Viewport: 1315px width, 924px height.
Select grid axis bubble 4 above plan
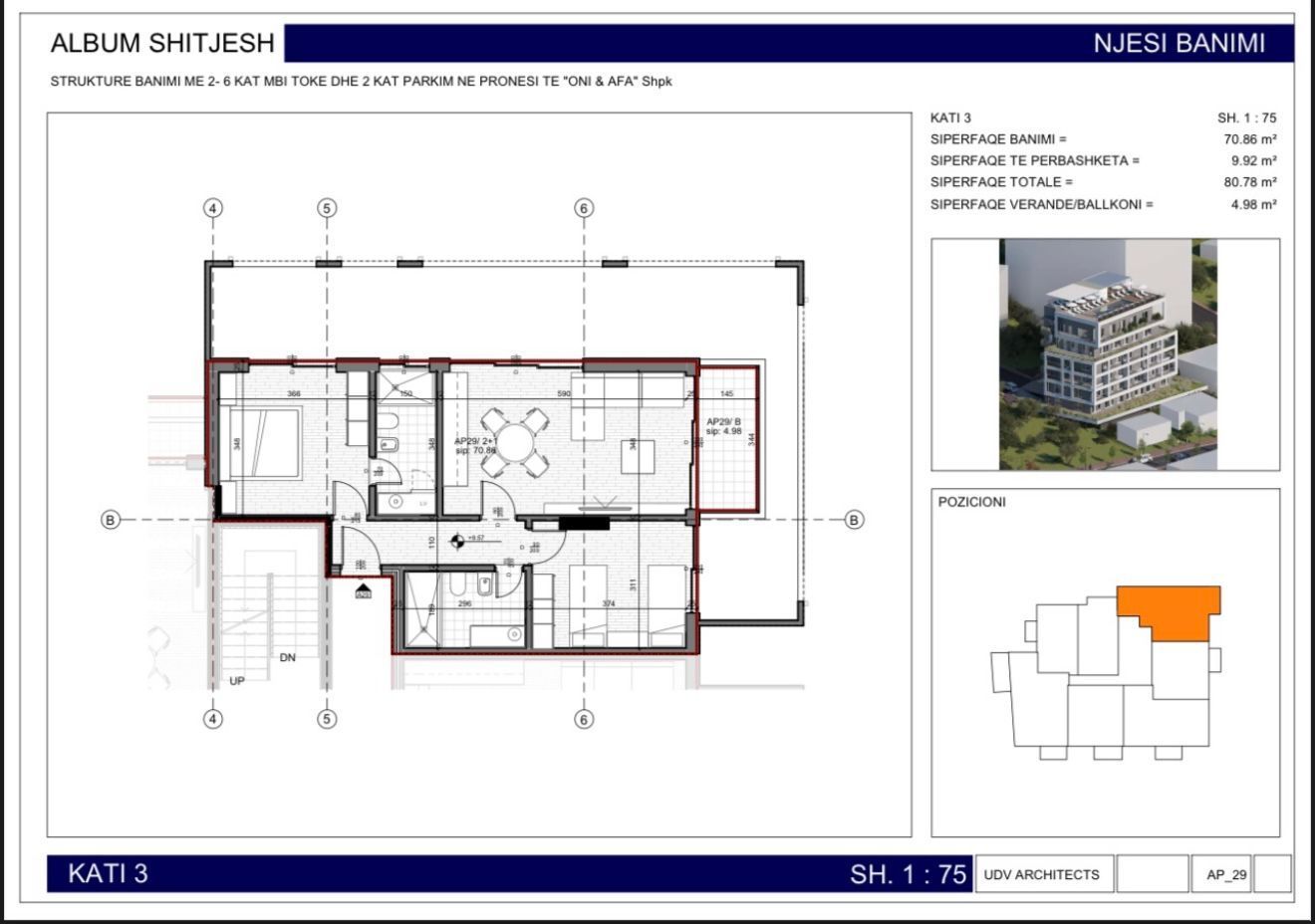(212, 208)
